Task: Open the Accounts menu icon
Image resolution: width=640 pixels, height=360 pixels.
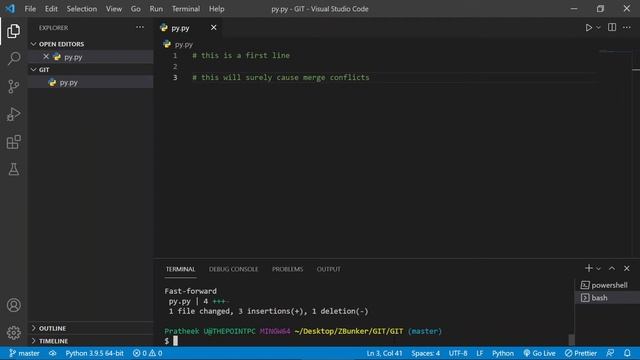Action: pos(13,305)
